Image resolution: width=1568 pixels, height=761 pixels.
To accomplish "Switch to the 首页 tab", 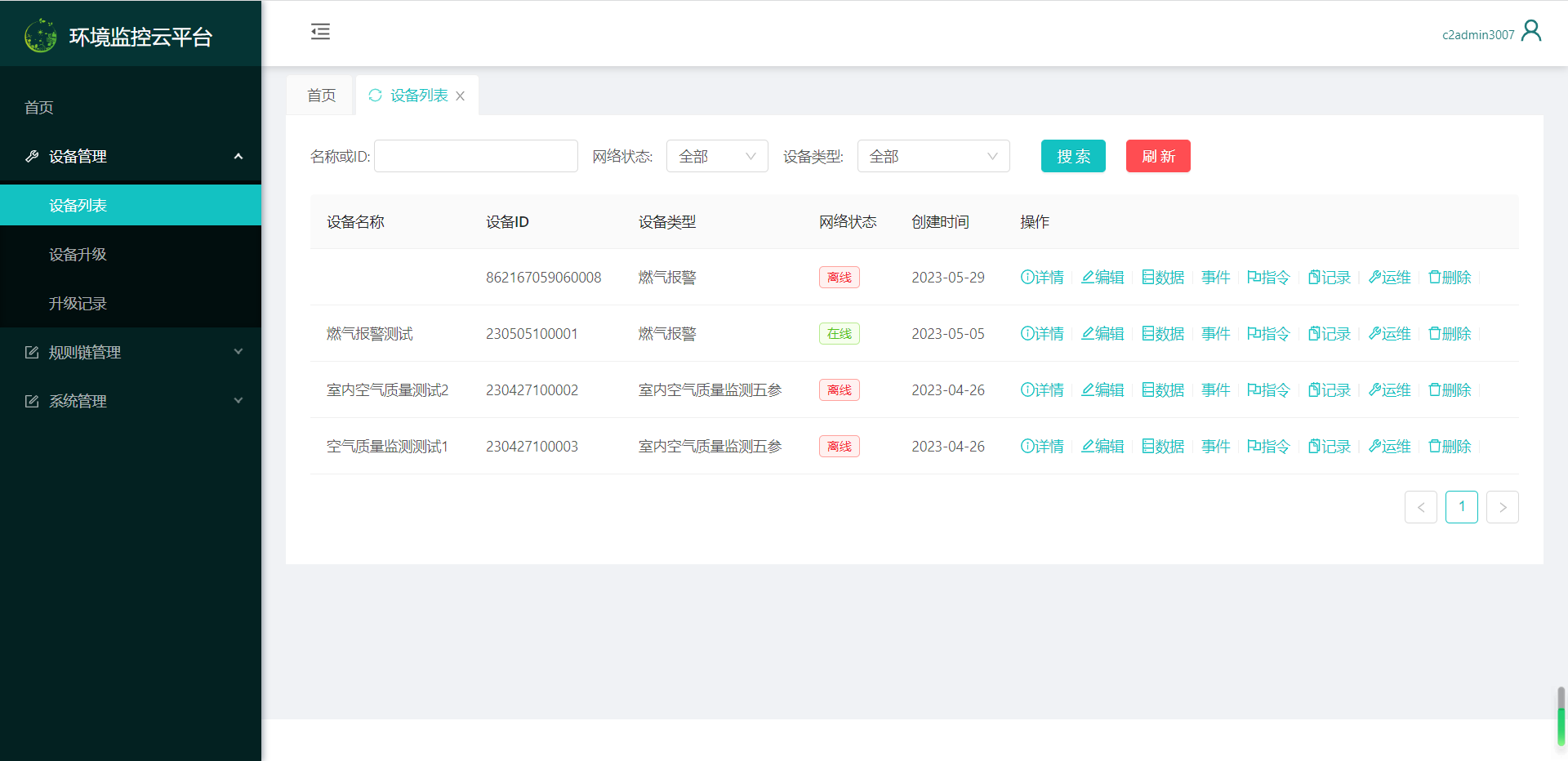I will (321, 96).
